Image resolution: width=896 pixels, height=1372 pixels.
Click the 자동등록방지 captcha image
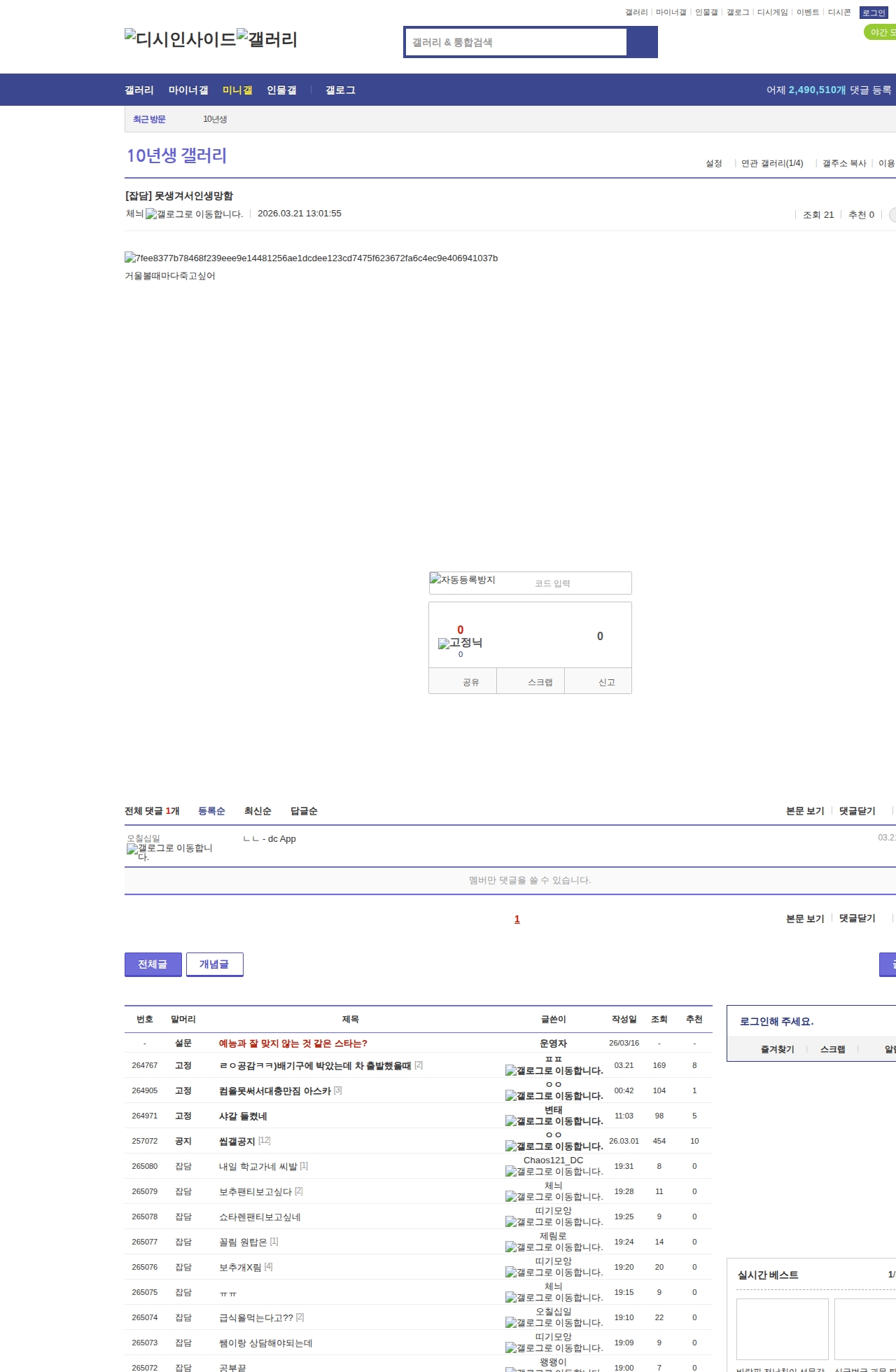click(x=463, y=580)
